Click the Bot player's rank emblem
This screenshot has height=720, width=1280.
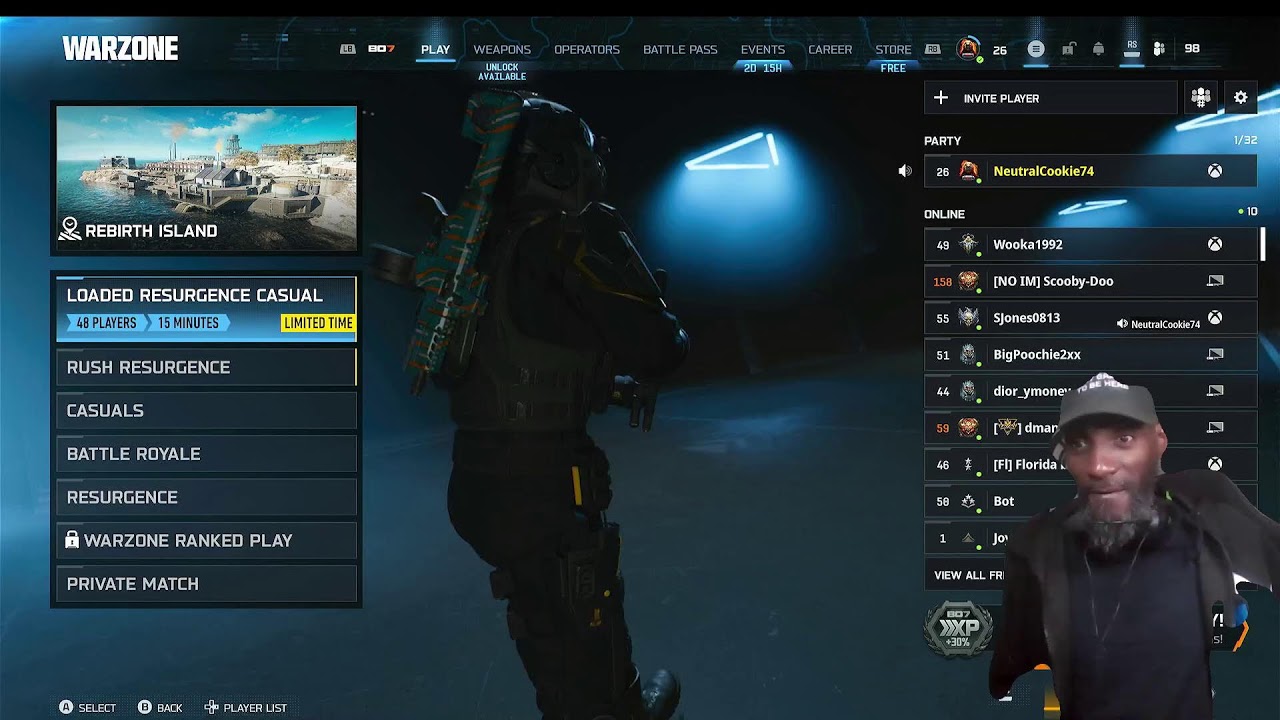[968, 501]
